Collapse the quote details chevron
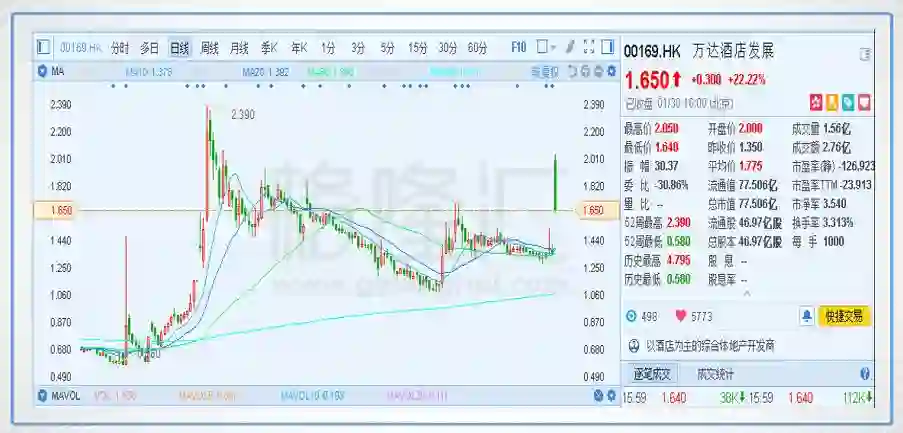This screenshot has width=903, height=433. [747, 294]
